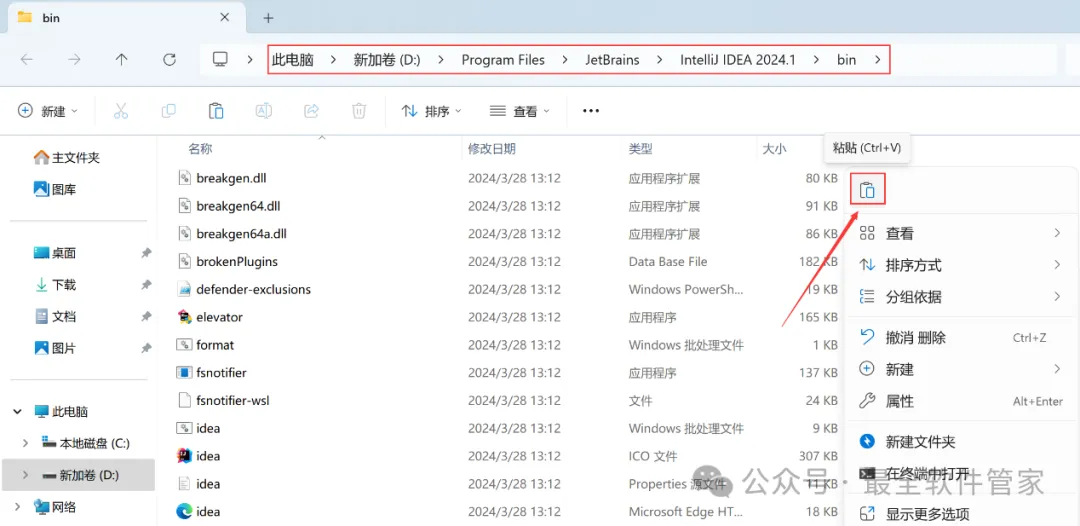Click the monitor icon in address bar
Viewport: 1080px width, 526px height.
click(x=220, y=60)
